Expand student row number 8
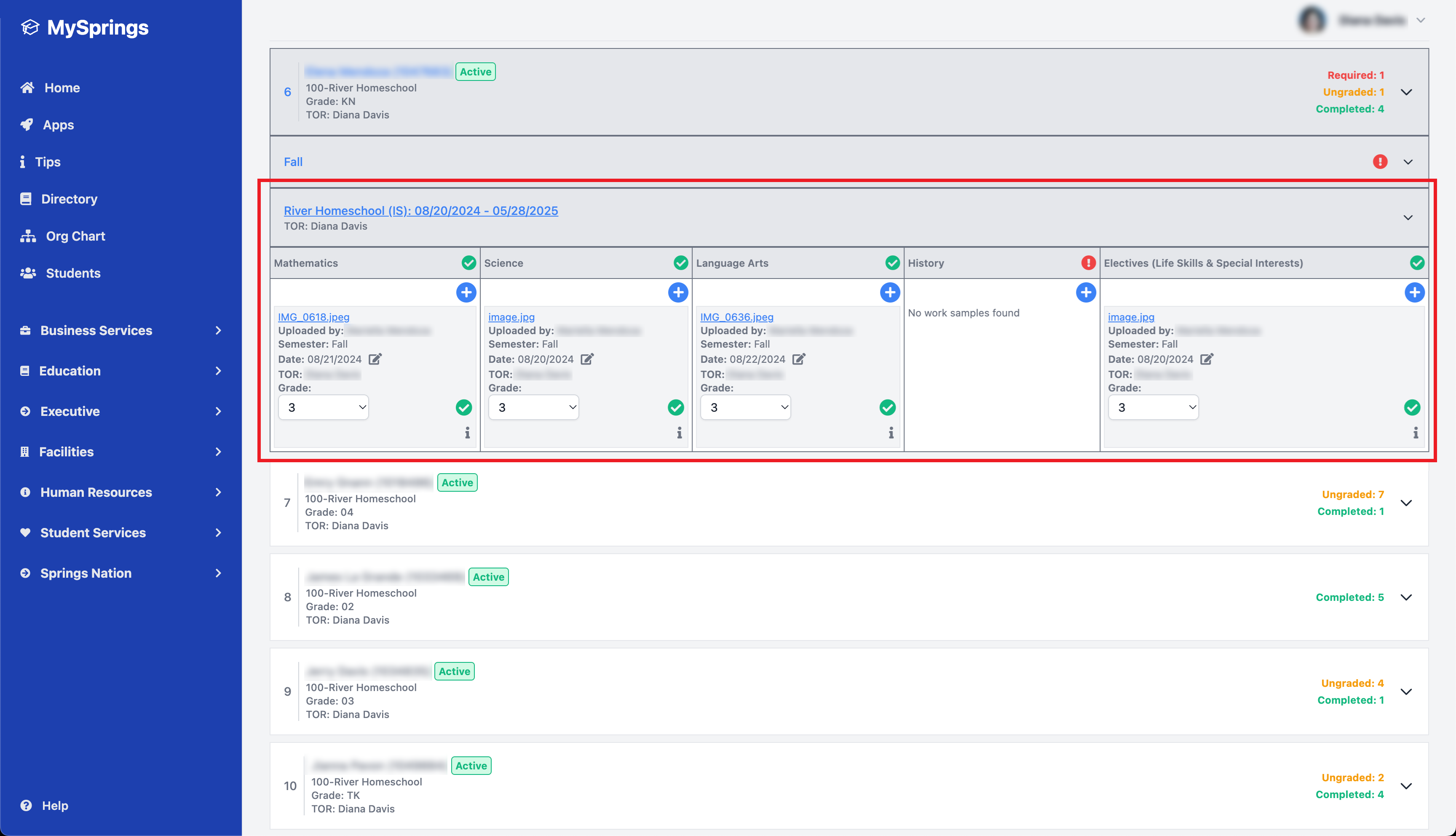This screenshot has width=1456, height=836. [x=1406, y=597]
